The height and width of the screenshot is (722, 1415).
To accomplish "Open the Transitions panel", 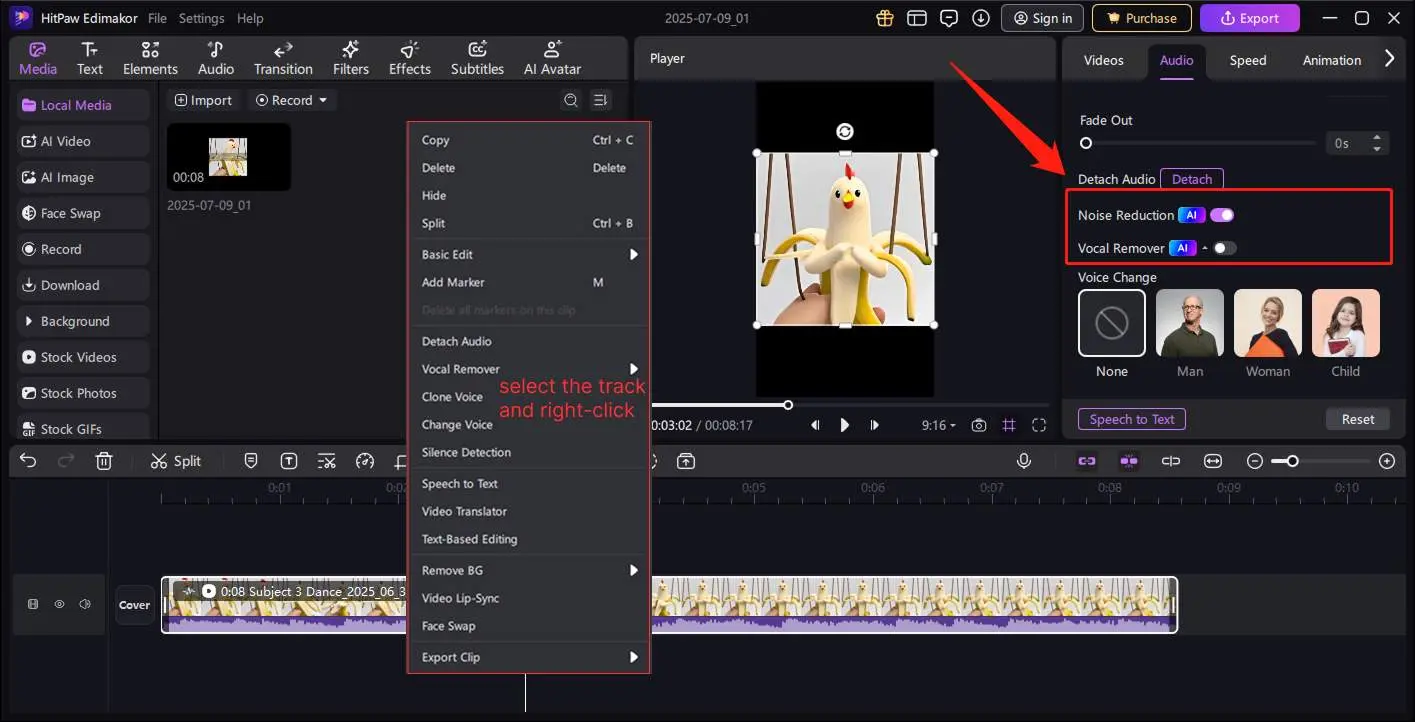I will pyautogui.click(x=283, y=57).
